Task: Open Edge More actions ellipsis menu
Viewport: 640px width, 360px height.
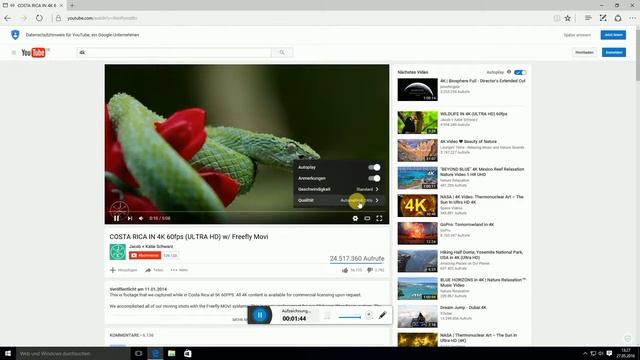Action: pyautogui.click(x=633, y=18)
